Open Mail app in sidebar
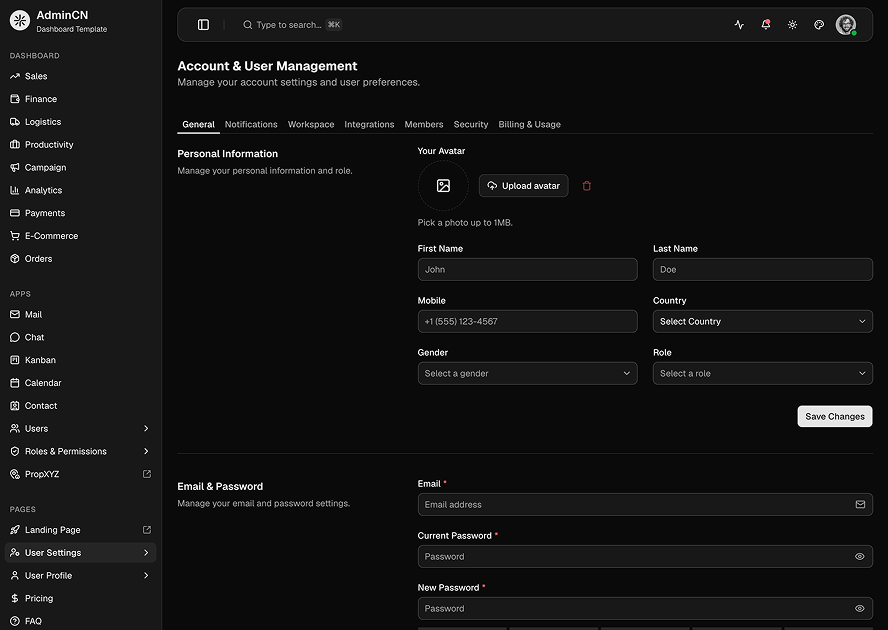Image resolution: width=888 pixels, height=630 pixels. (x=80, y=314)
